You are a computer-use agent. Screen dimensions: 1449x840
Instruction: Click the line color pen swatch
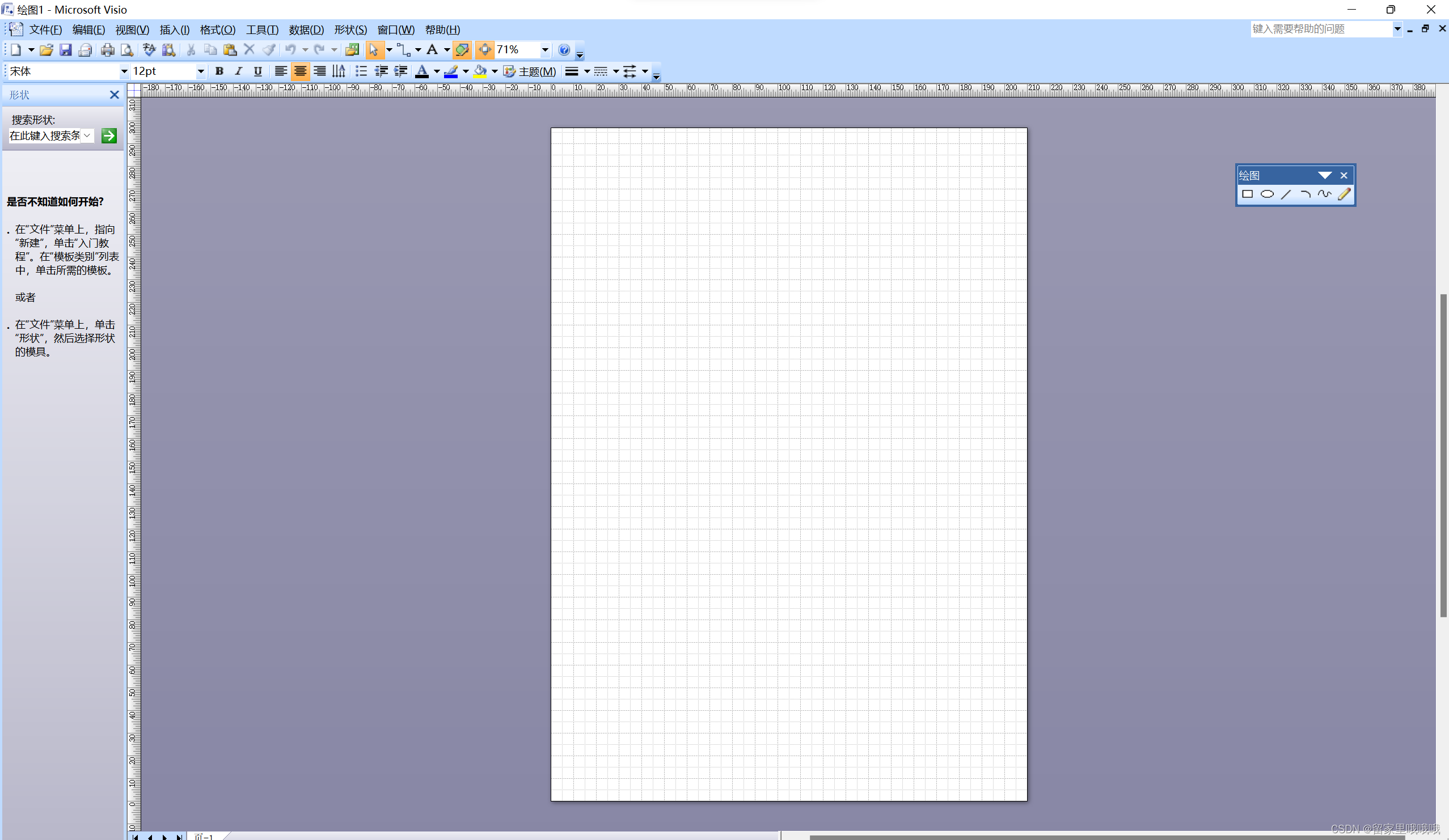[x=451, y=71]
